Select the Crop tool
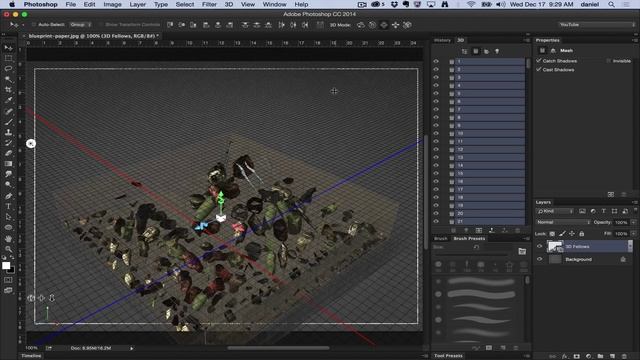The image size is (640, 360). [x=8, y=89]
